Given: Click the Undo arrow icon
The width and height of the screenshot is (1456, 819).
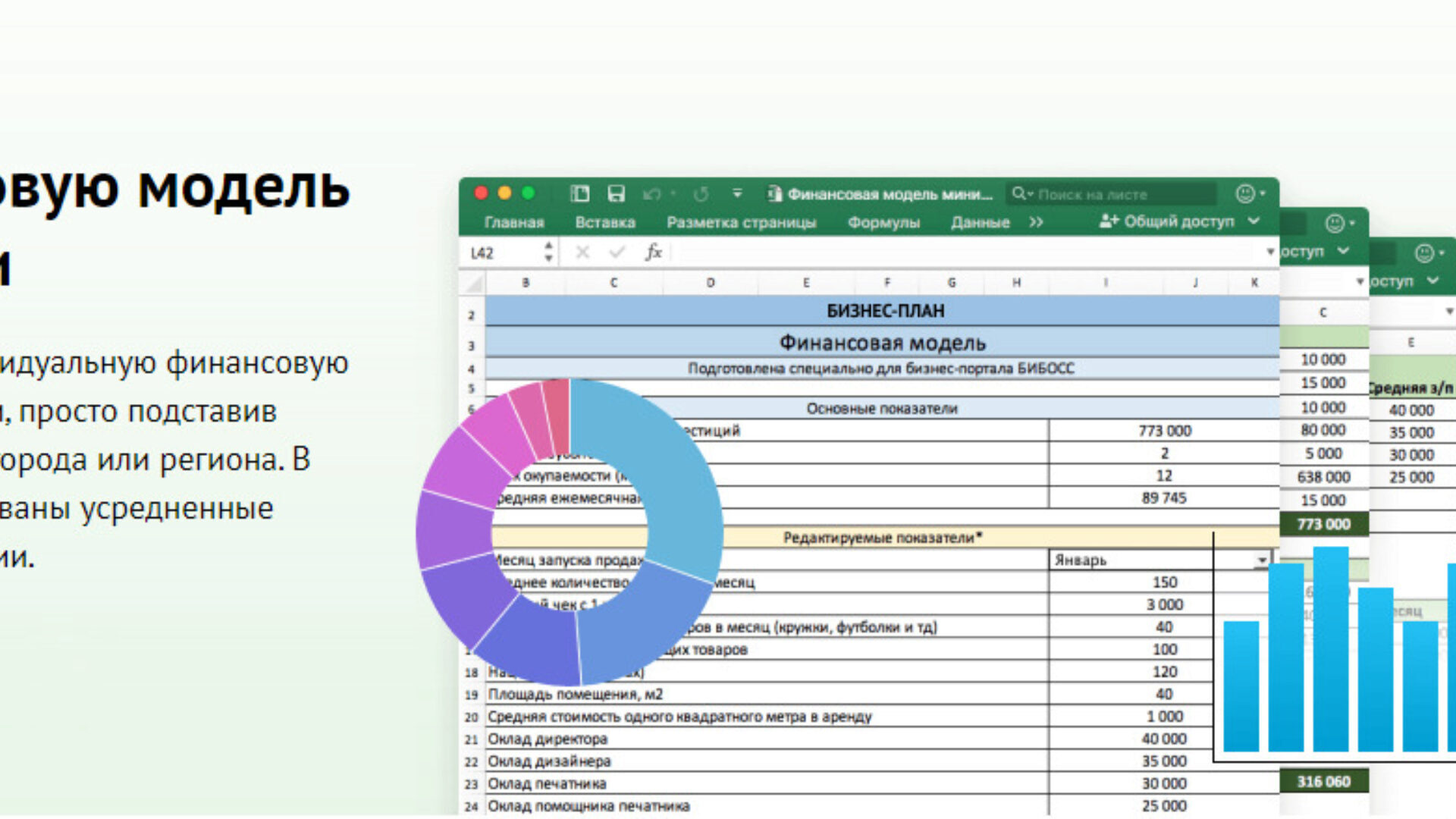Looking at the screenshot, I should tap(651, 195).
